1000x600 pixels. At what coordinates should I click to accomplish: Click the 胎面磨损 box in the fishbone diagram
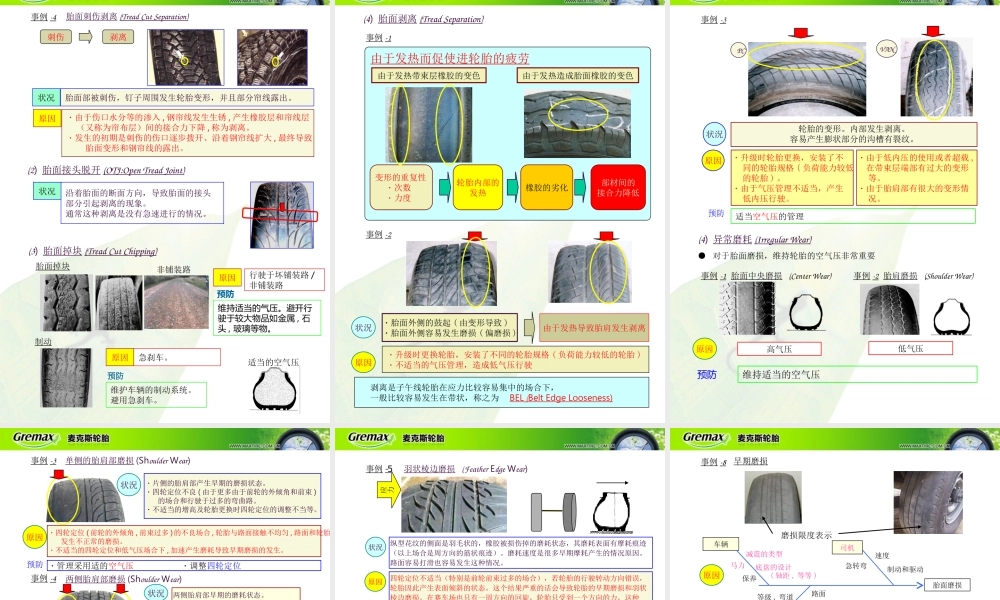948,585
